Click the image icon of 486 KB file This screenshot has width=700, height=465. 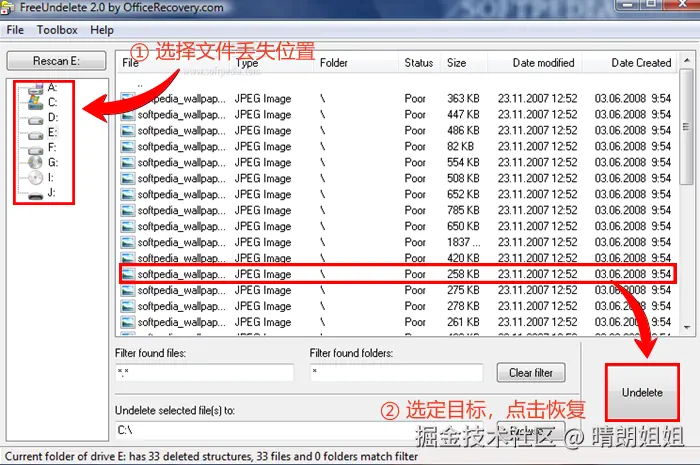(128, 131)
